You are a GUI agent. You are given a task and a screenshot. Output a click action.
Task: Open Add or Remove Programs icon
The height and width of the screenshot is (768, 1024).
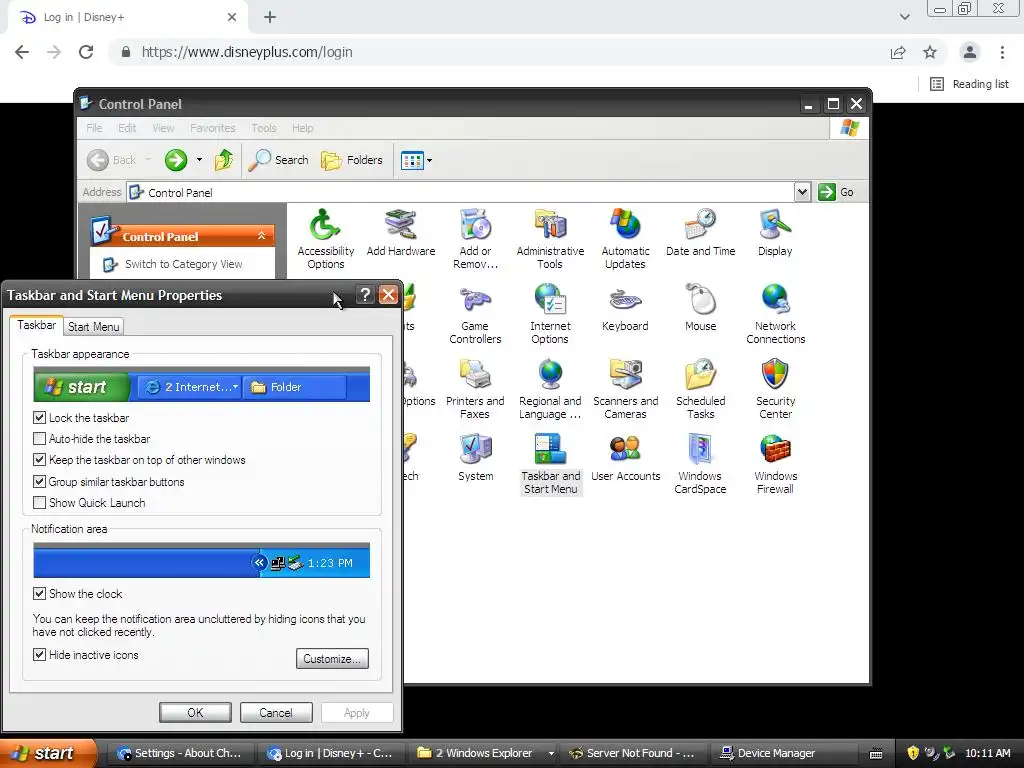click(475, 239)
